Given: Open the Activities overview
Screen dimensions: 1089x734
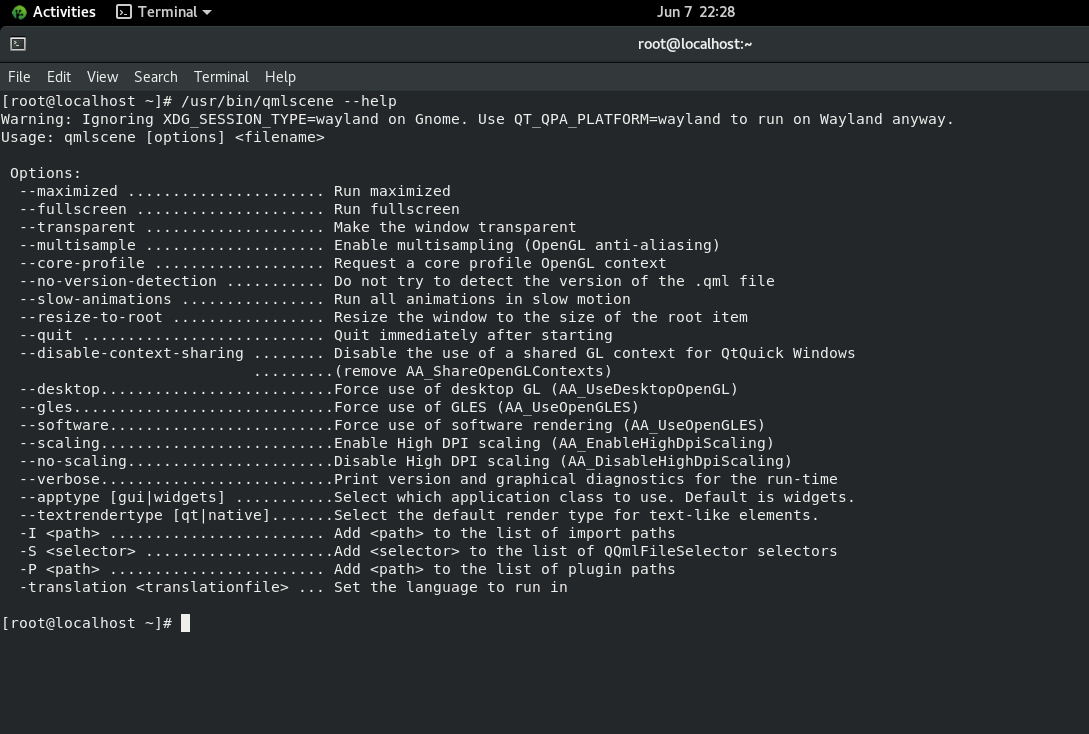Looking at the screenshot, I should pyautogui.click(x=63, y=13).
